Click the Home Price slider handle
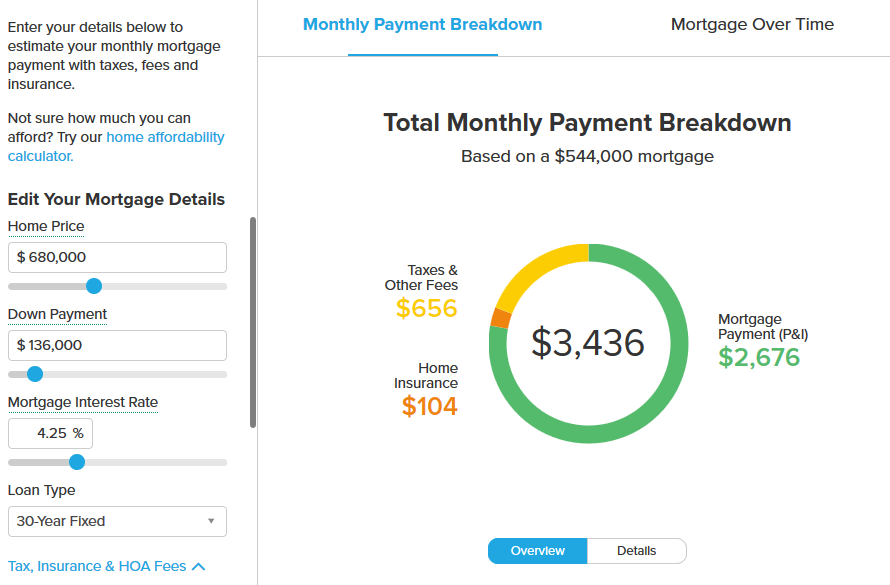890x585 pixels. pos(94,286)
